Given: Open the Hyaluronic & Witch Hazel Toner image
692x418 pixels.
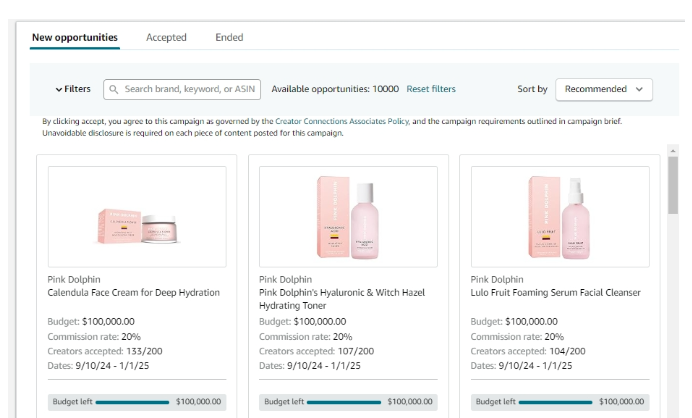Looking at the screenshot, I should (x=348, y=216).
